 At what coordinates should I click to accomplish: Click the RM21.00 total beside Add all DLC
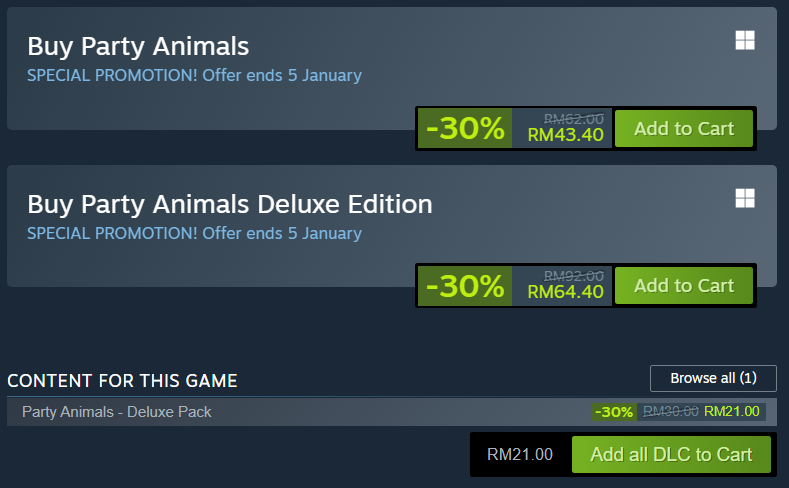click(519, 454)
